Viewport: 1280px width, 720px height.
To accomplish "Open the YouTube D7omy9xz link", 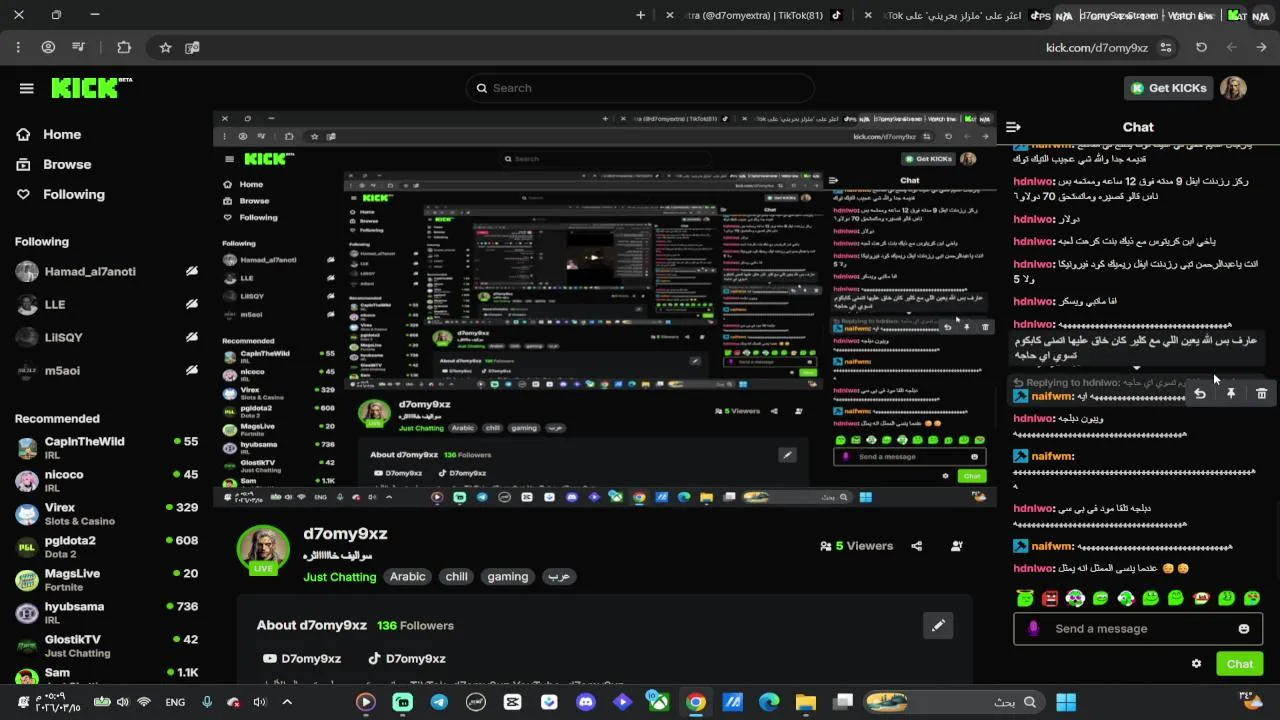I will point(302,658).
